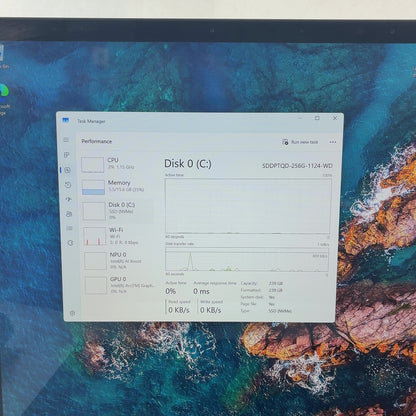This screenshot has height=416, width=416.
Task: Click the Run new task button
Action: (300, 142)
